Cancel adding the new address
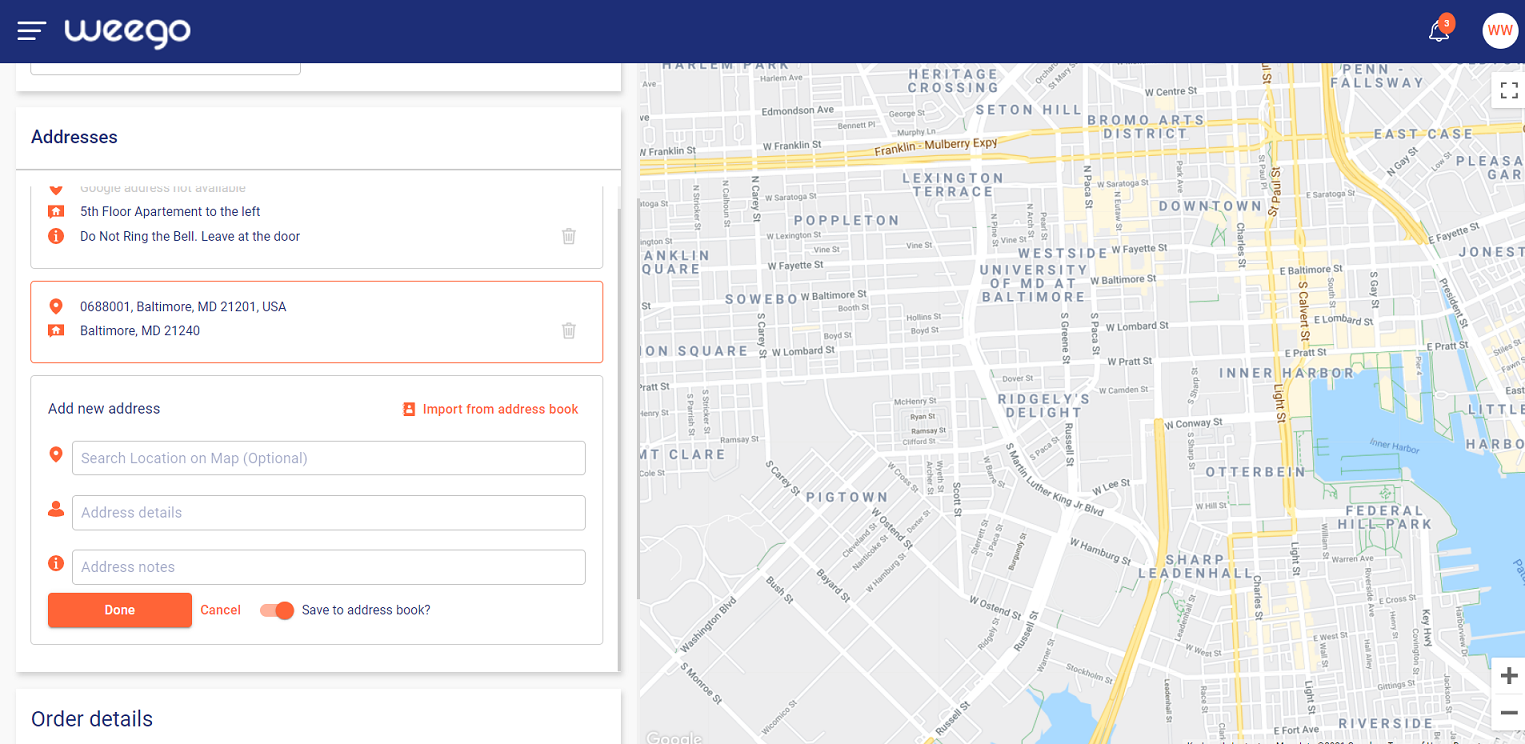This screenshot has height=744, width=1525. pyautogui.click(x=220, y=610)
